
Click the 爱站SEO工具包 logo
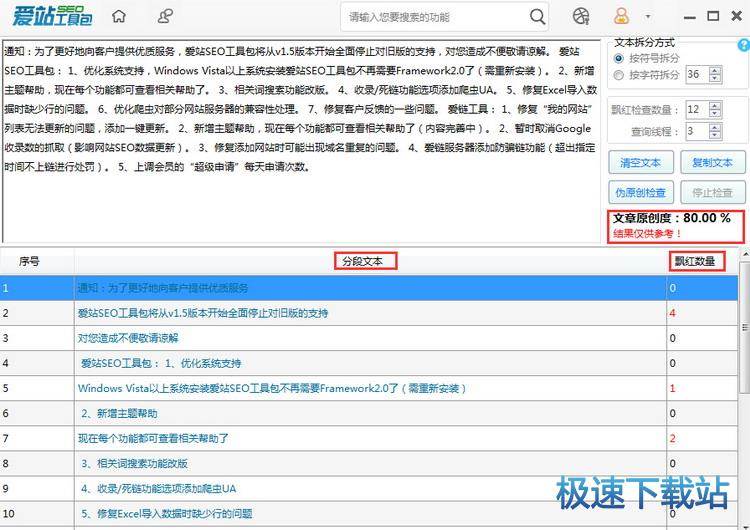(52, 16)
